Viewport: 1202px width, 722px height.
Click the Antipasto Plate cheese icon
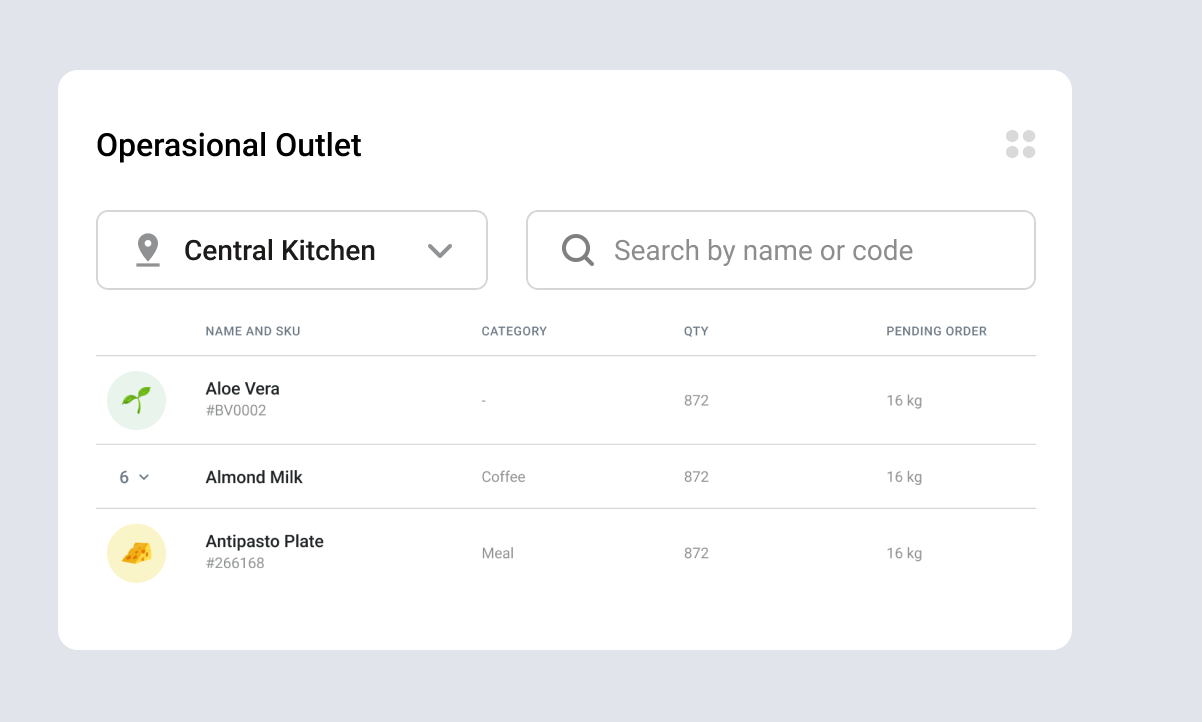coord(136,553)
